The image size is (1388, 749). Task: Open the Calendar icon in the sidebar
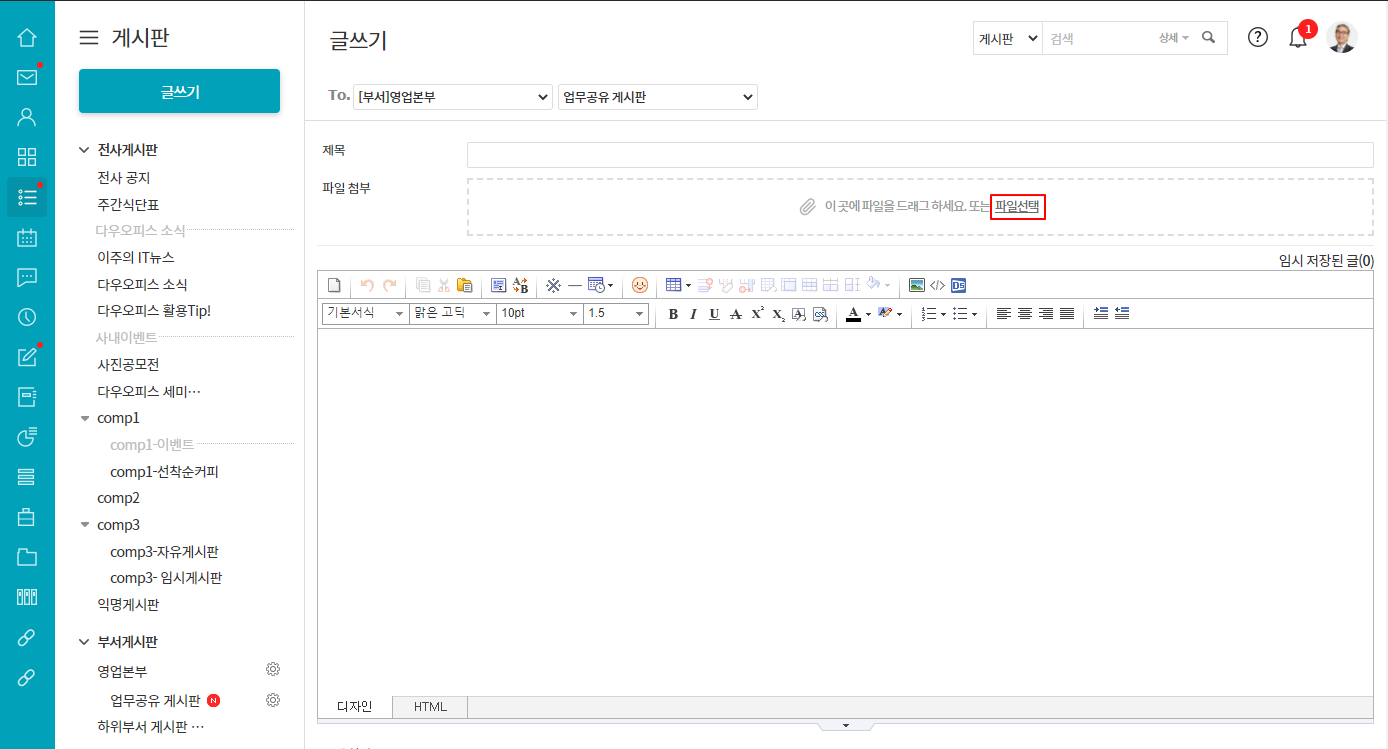point(27,237)
